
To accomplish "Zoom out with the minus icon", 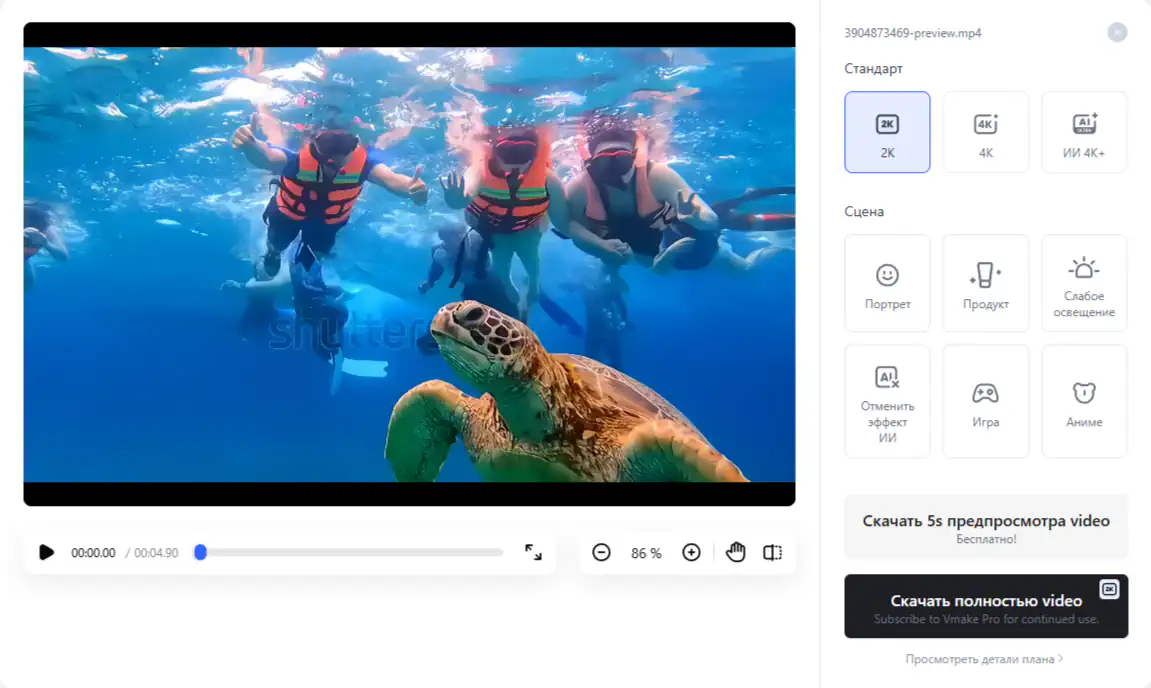I will (x=601, y=552).
